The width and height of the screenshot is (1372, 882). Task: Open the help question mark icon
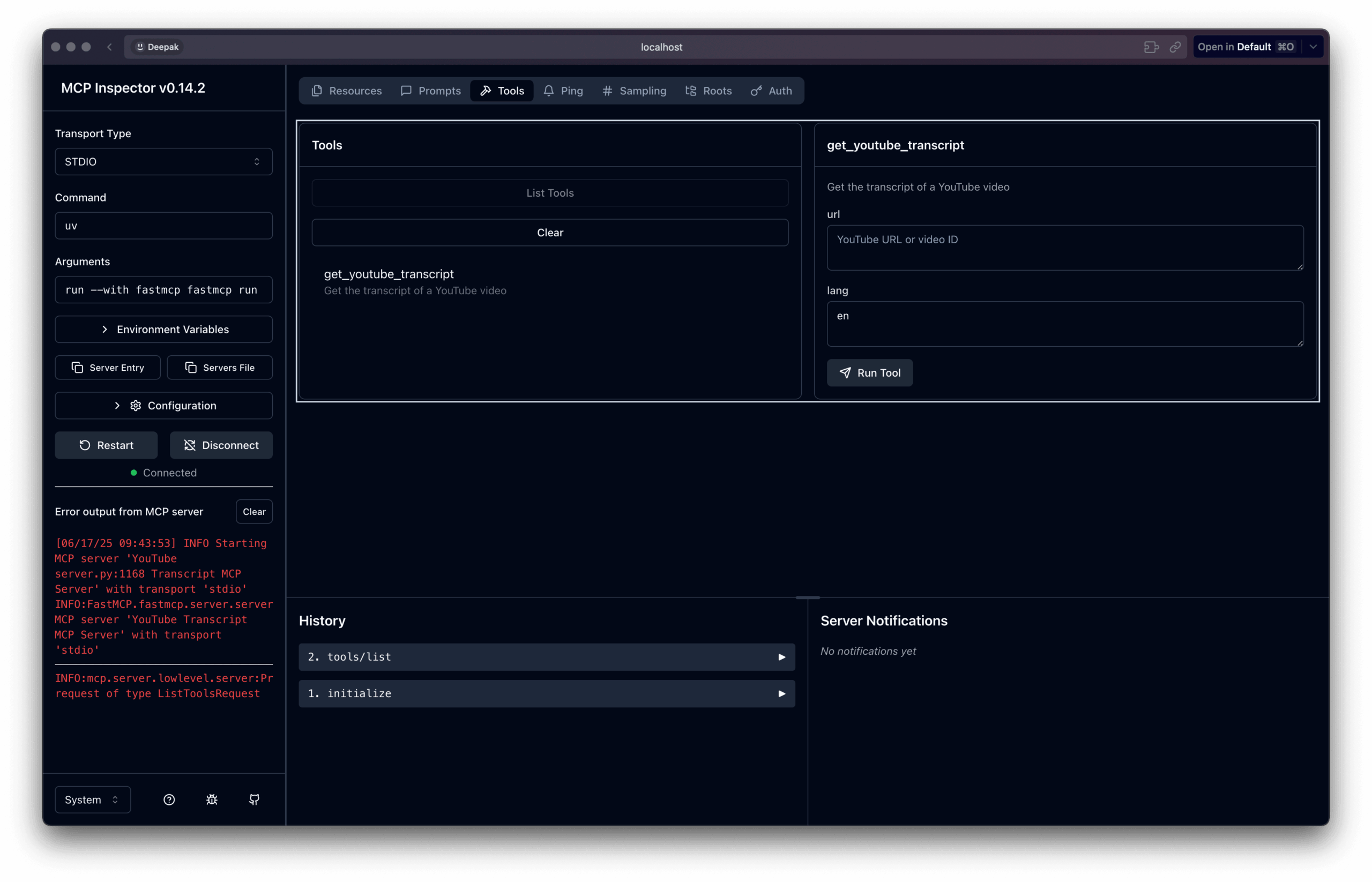tap(169, 799)
